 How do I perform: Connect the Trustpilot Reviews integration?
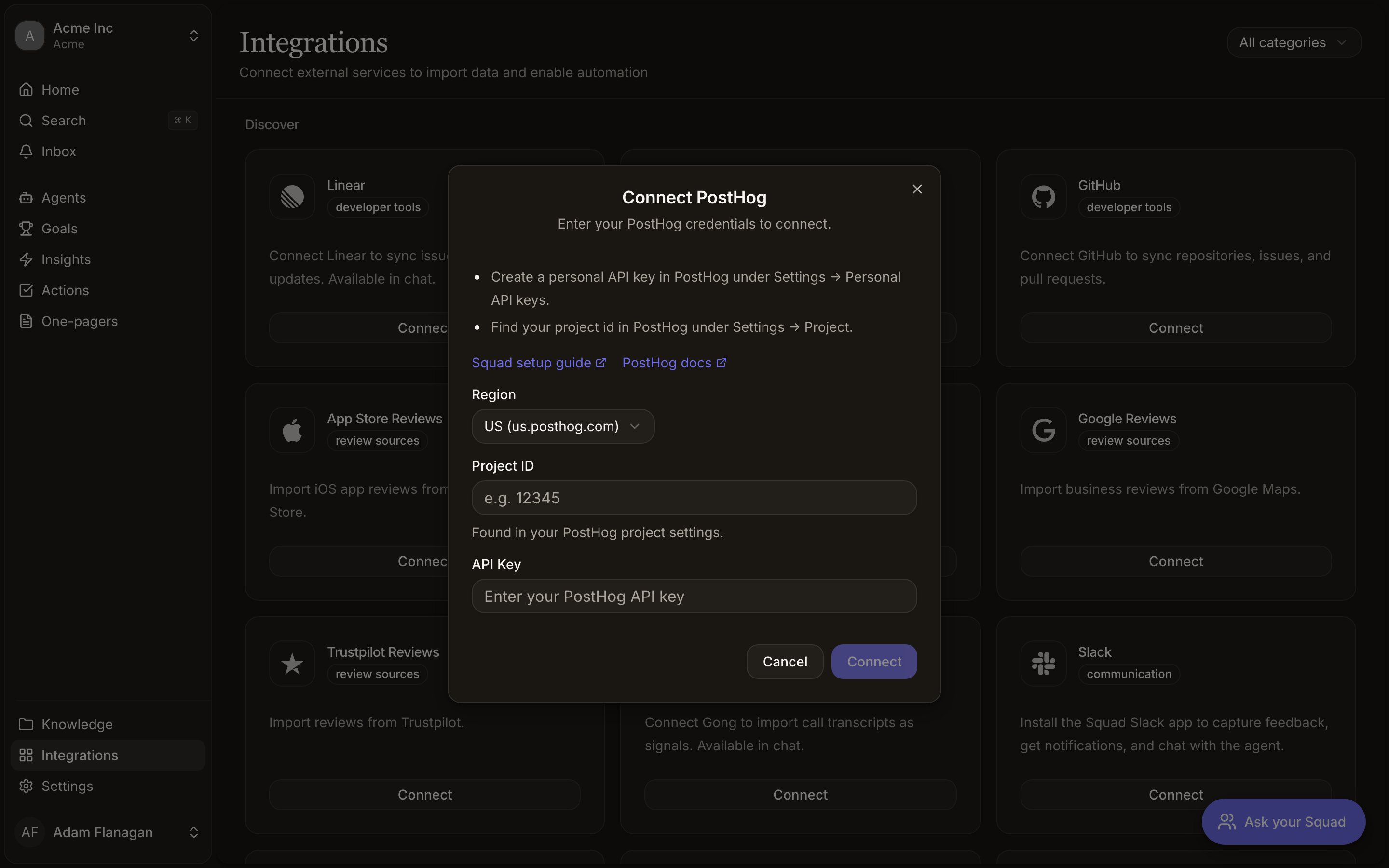click(x=425, y=795)
